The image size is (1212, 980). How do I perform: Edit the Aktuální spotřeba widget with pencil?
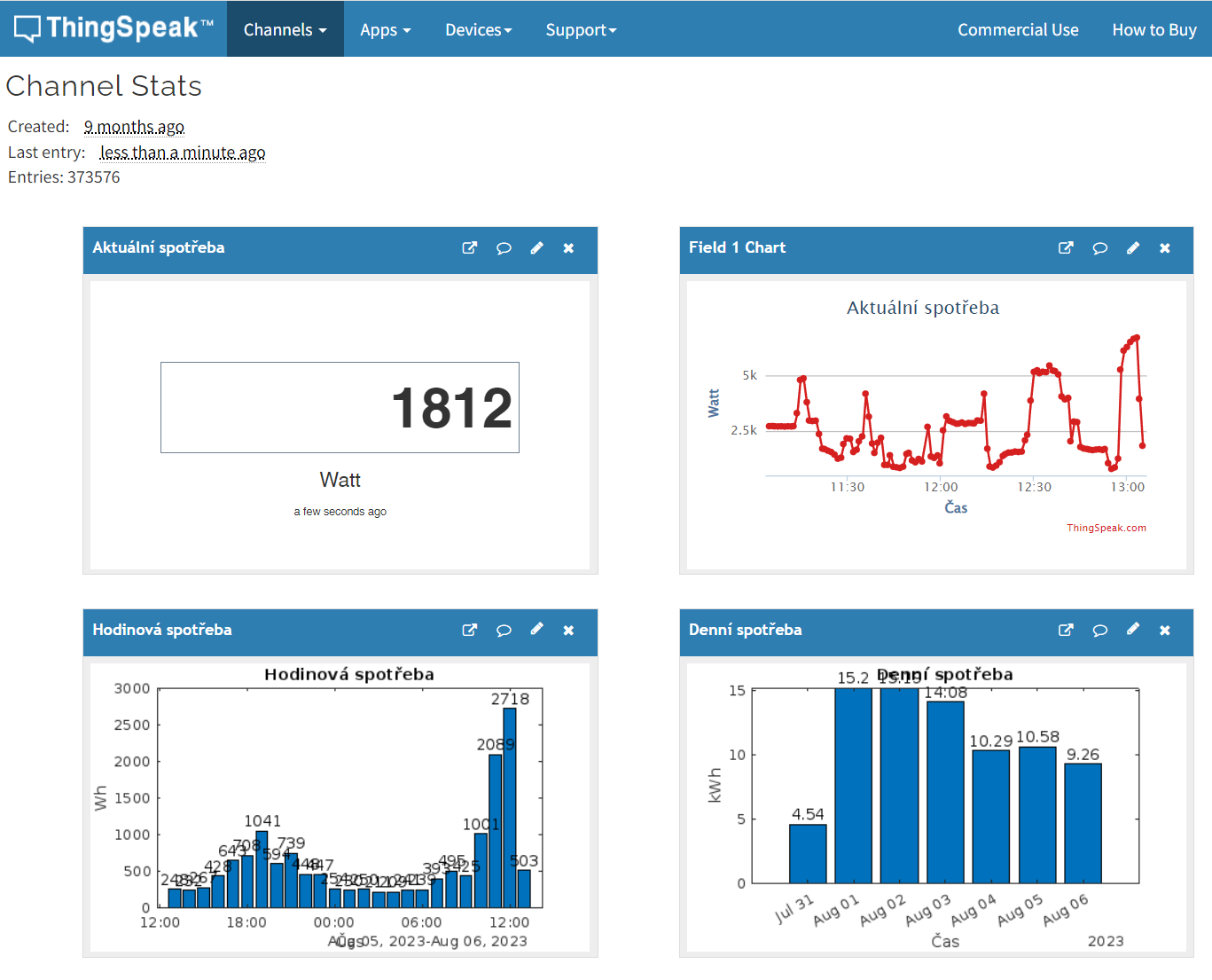click(536, 248)
